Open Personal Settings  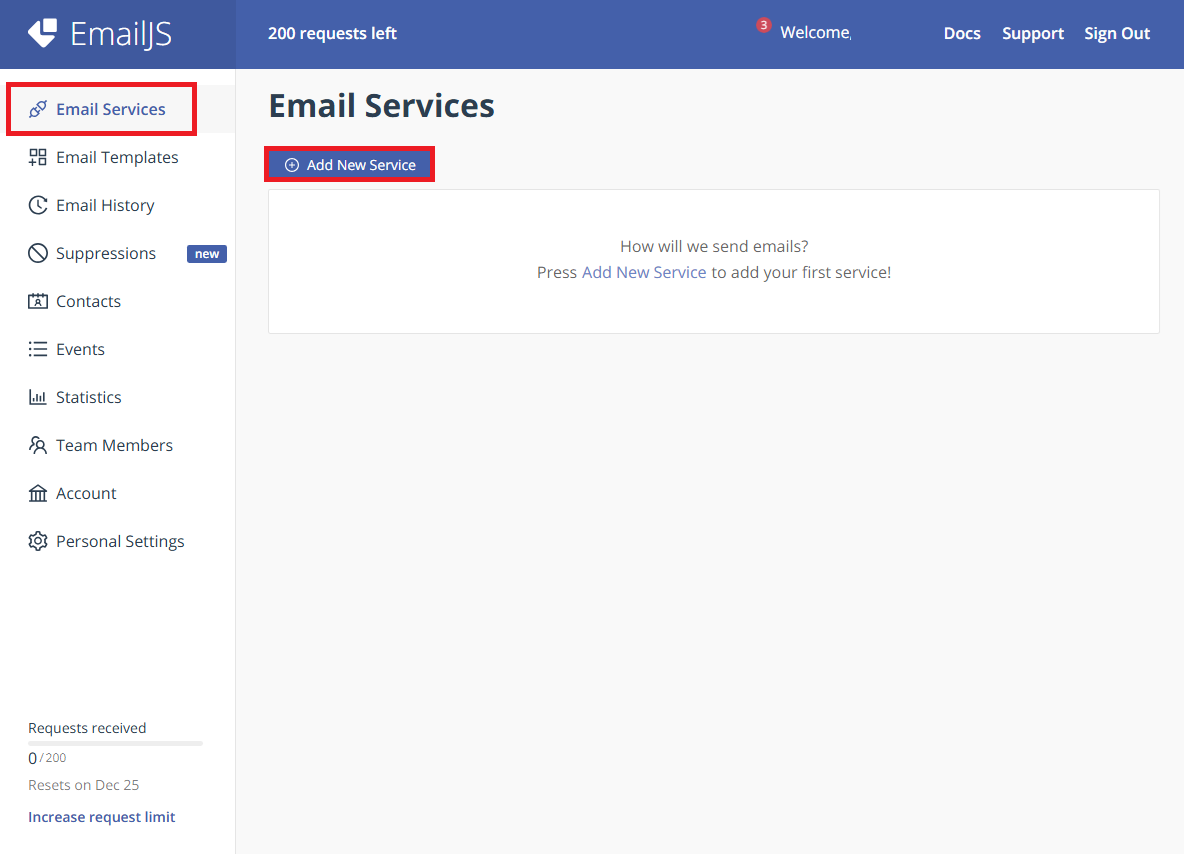pos(120,541)
